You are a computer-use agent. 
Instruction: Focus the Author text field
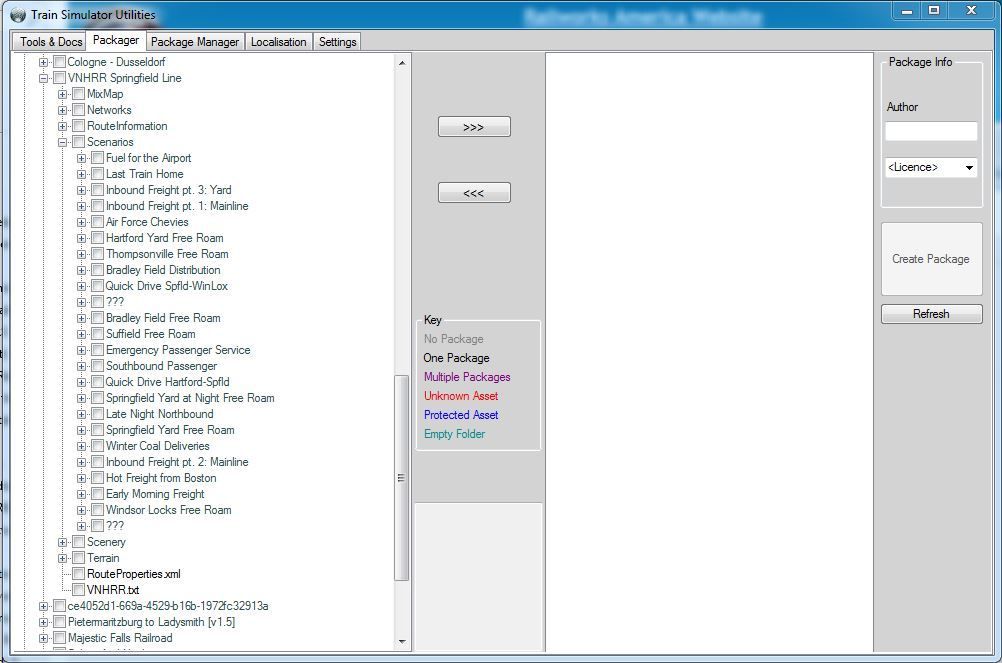coord(931,131)
